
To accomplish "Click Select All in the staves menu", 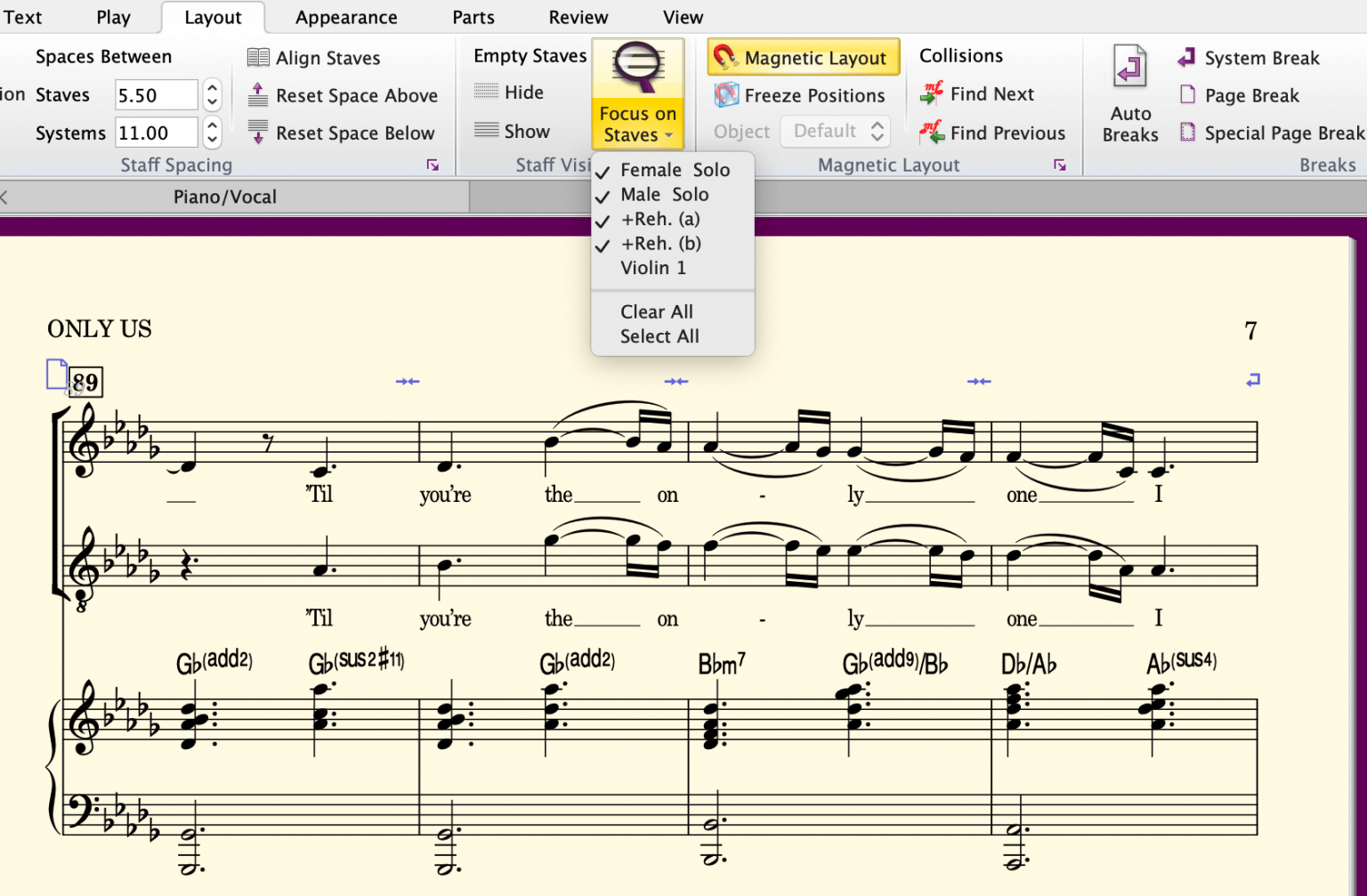I will [659, 336].
